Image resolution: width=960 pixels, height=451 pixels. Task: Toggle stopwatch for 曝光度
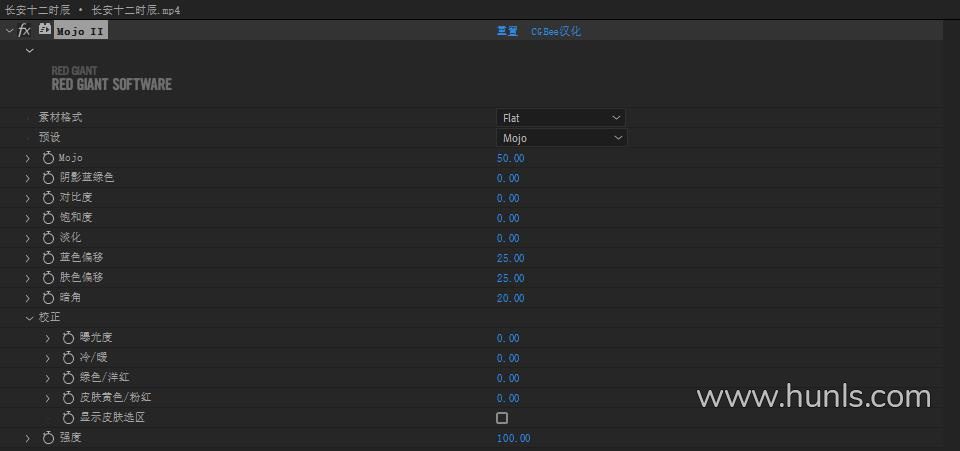point(69,338)
